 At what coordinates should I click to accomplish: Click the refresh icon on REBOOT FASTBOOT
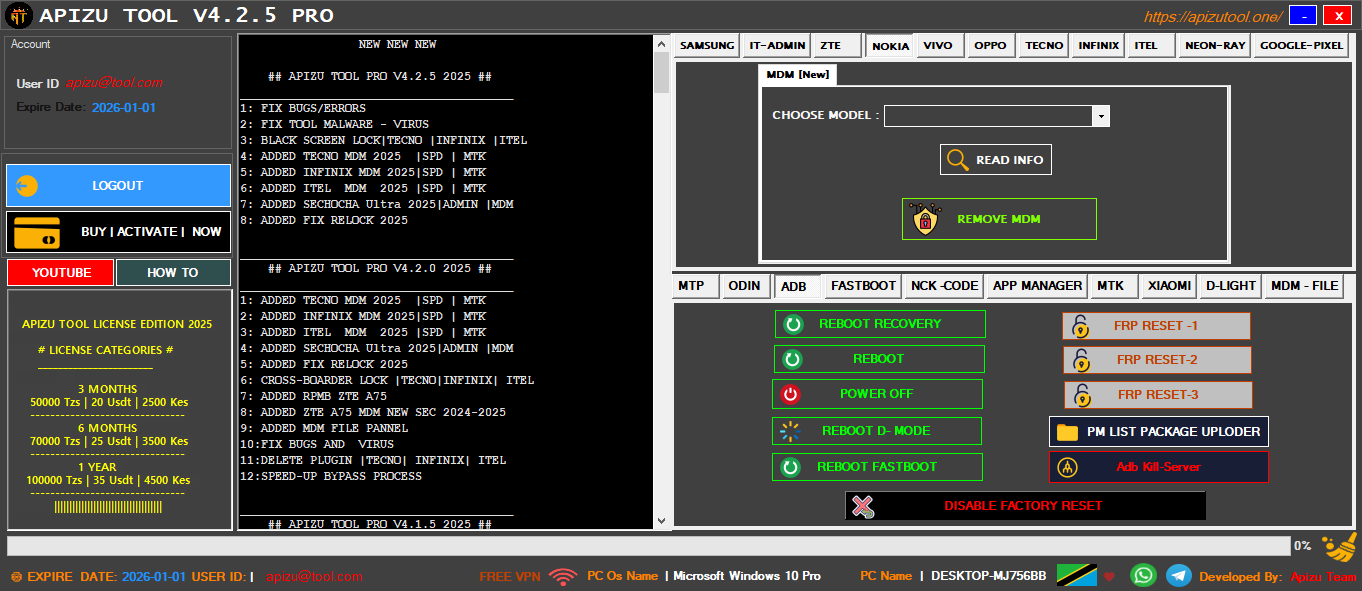point(791,467)
